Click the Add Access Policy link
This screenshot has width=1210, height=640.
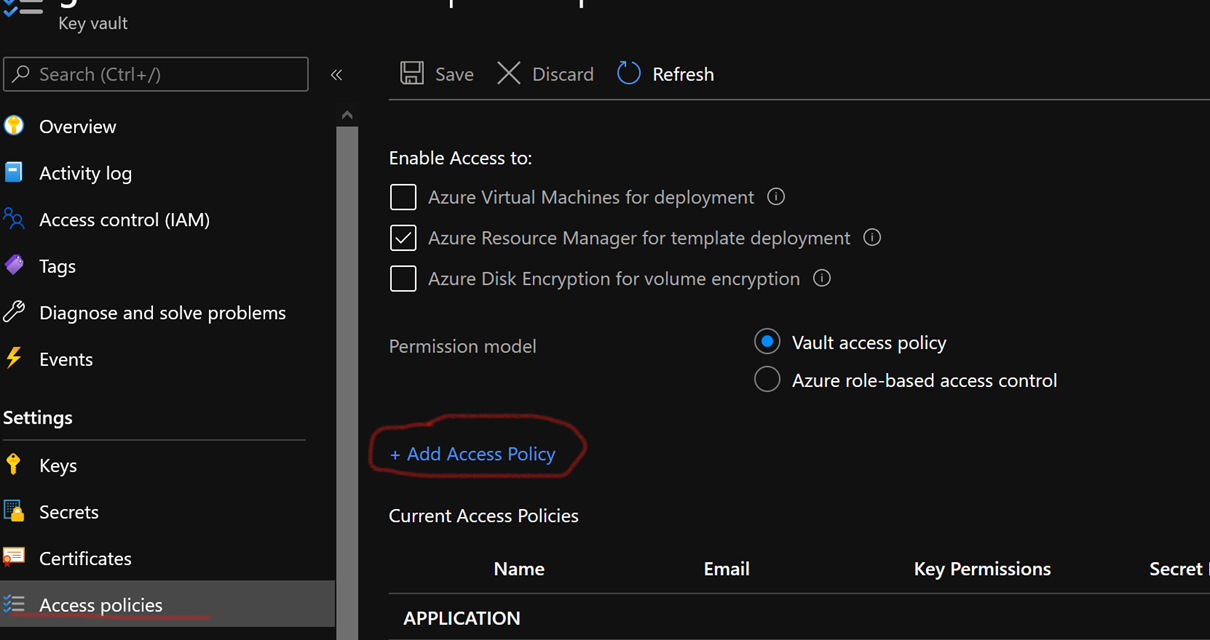[471, 453]
